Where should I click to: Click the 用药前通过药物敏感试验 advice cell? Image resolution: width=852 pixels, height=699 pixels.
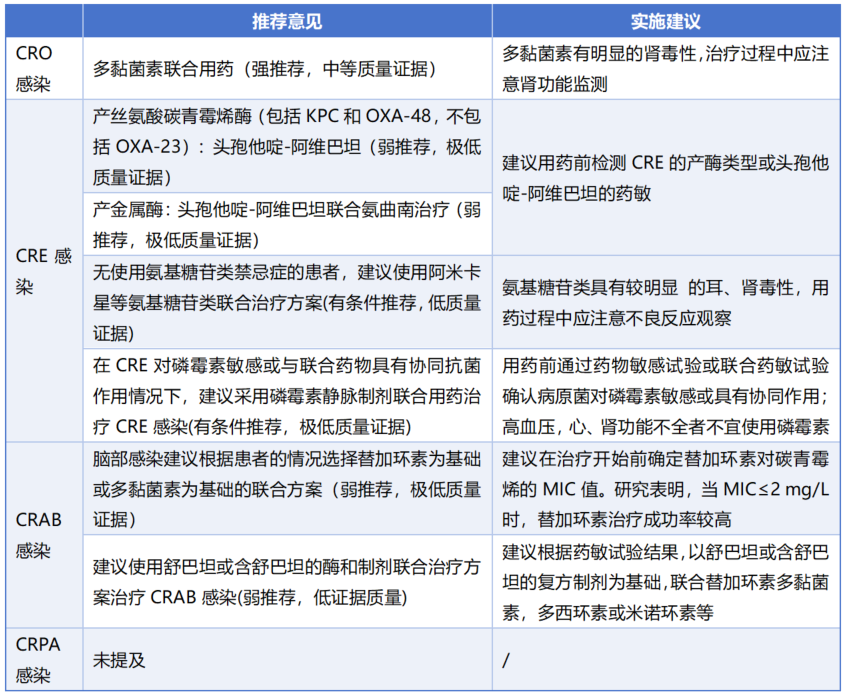click(x=667, y=395)
